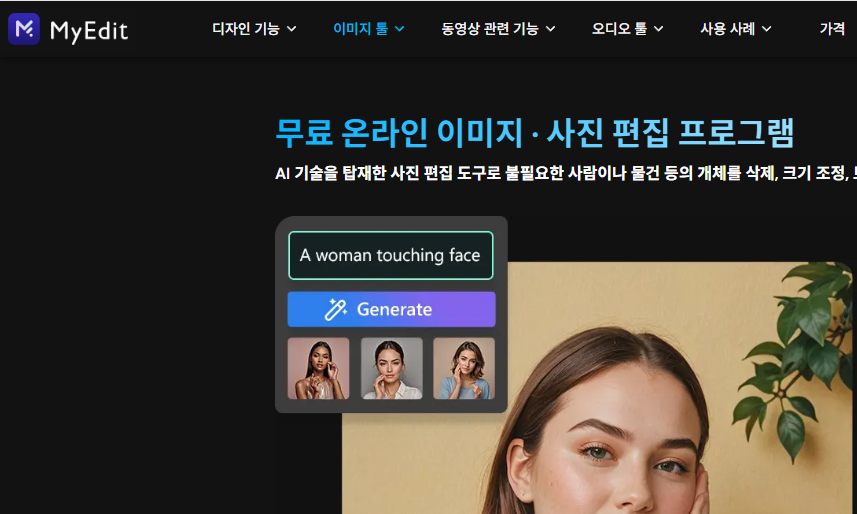Click the heading 무료 온라인 이미지 · 사진 편집 프로그램
The width and height of the screenshot is (857, 514).
[534, 133]
